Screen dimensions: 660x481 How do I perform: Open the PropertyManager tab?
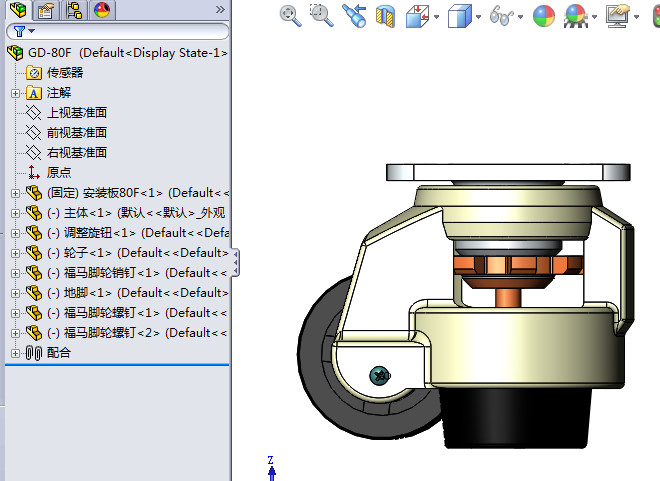pos(45,10)
